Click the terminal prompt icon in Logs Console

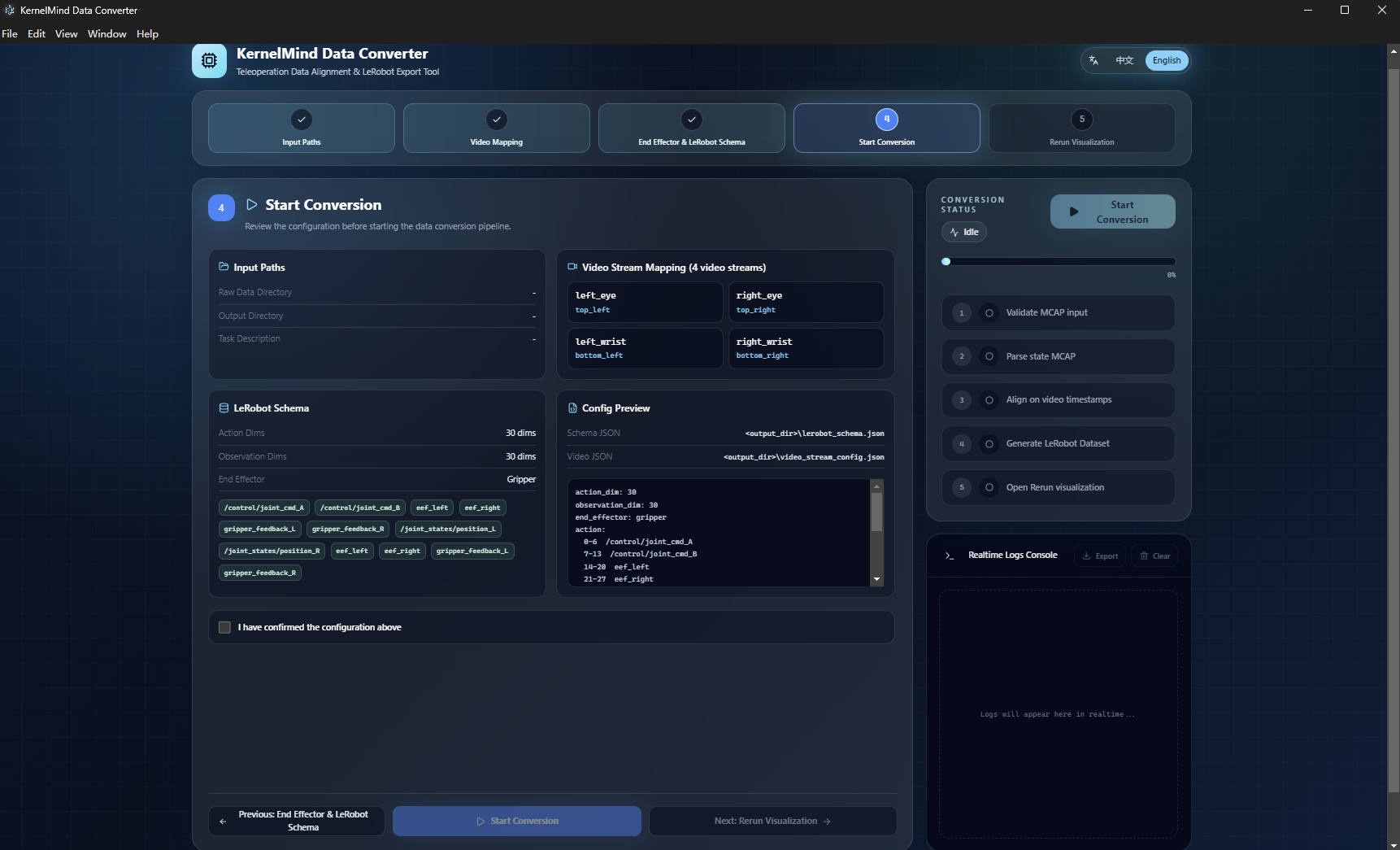(950, 556)
